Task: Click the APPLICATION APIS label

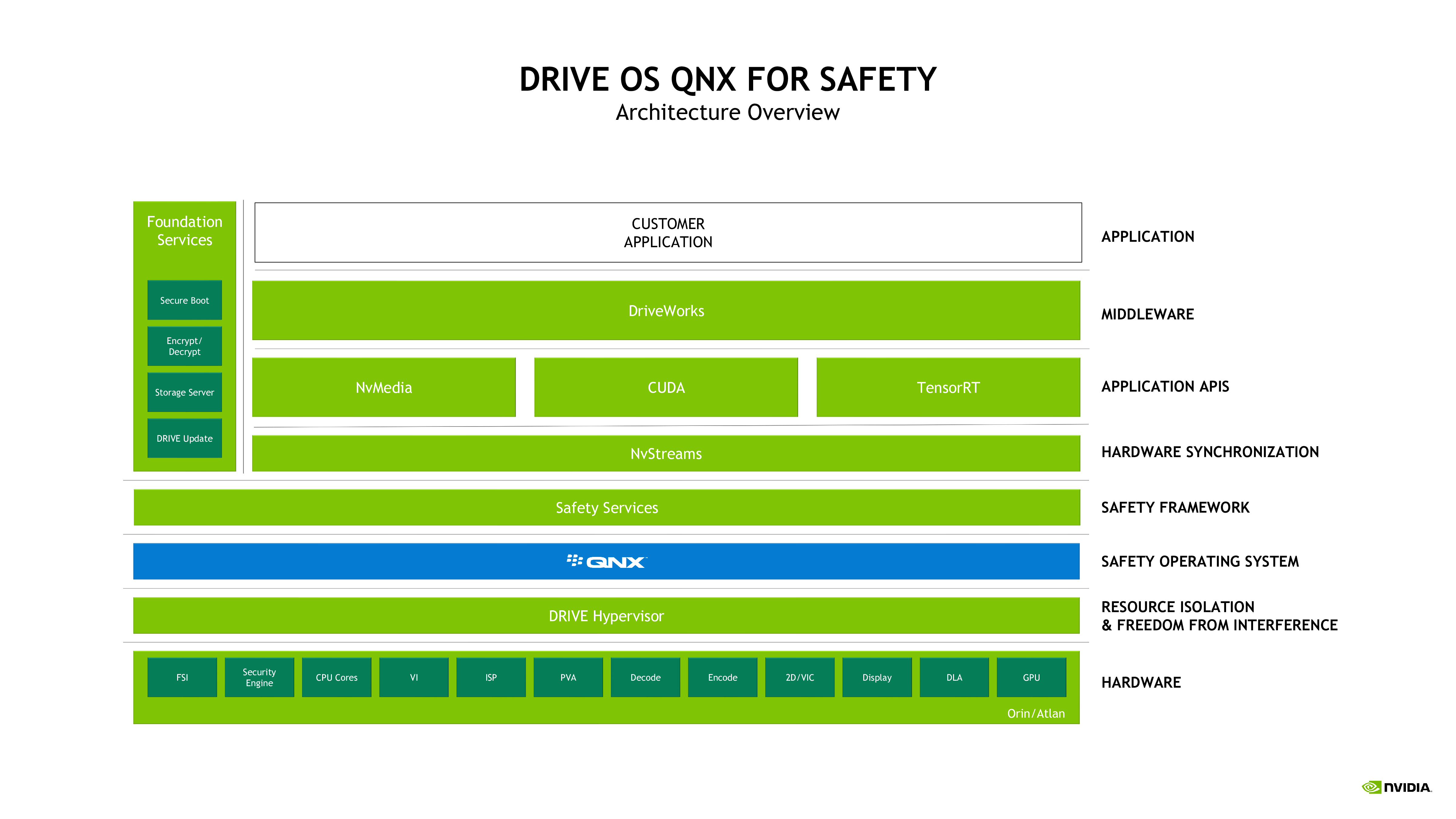Action: [x=1165, y=386]
